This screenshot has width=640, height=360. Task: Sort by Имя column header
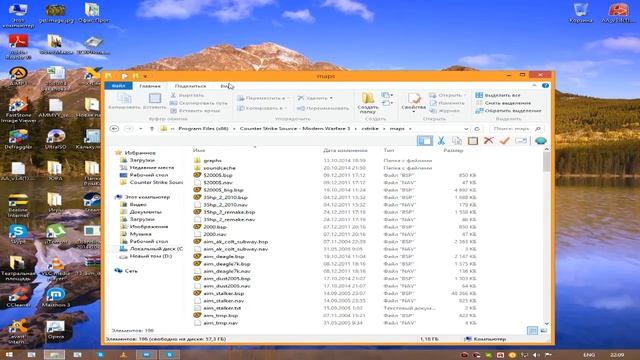pos(199,150)
